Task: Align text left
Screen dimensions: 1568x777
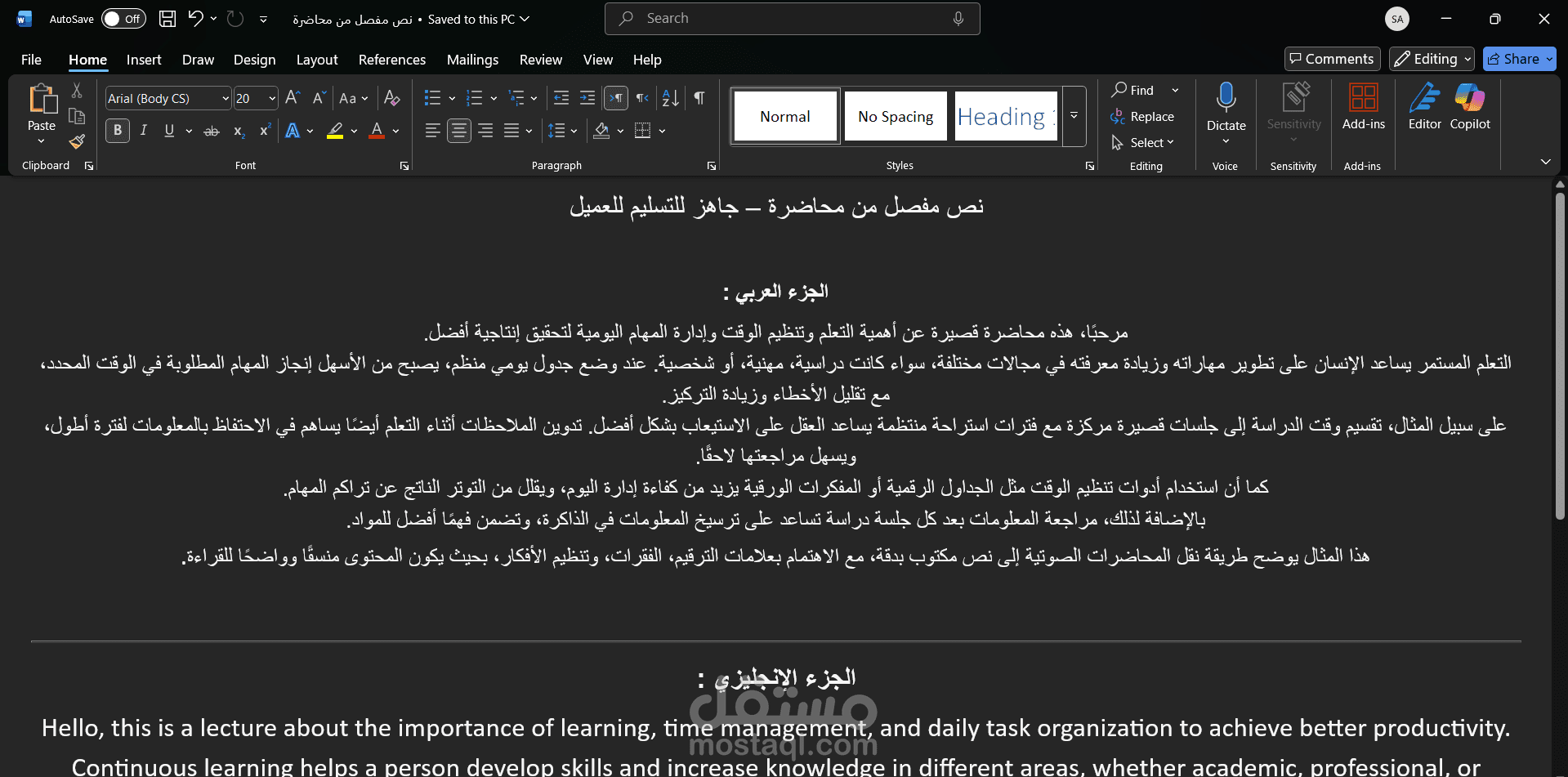Action: pyautogui.click(x=432, y=131)
